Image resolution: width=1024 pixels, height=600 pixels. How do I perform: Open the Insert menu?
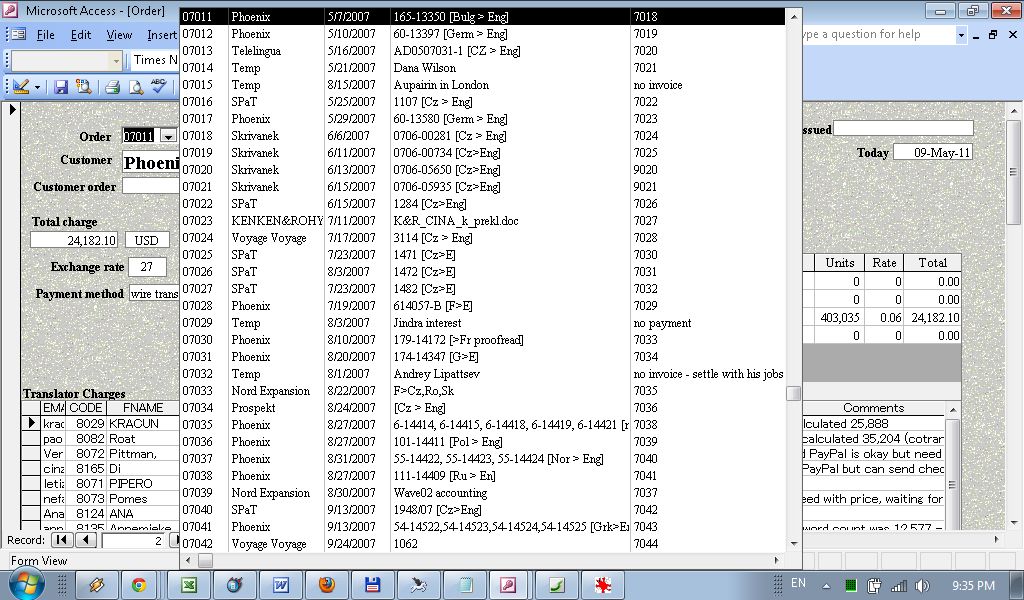click(162, 35)
